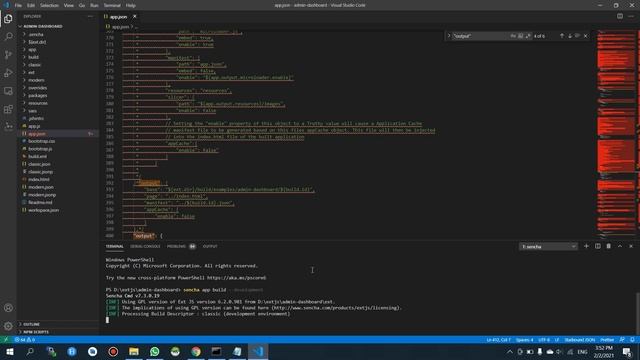This screenshot has height=360, width=640.
Task: Open the Extensions view
Action: pyautogui.click(x=8, y=109)
